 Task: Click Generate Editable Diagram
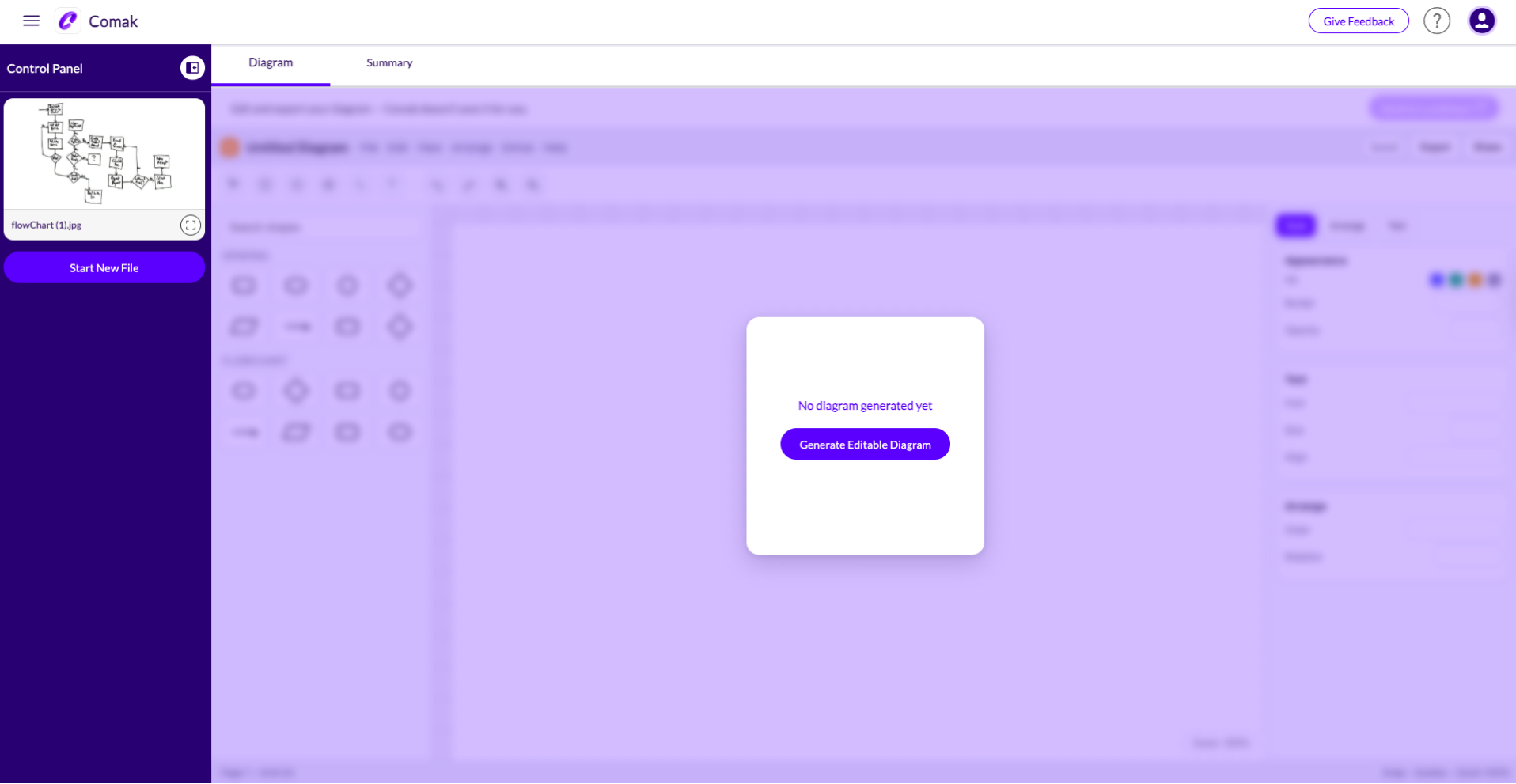click(x=865, y=444)
